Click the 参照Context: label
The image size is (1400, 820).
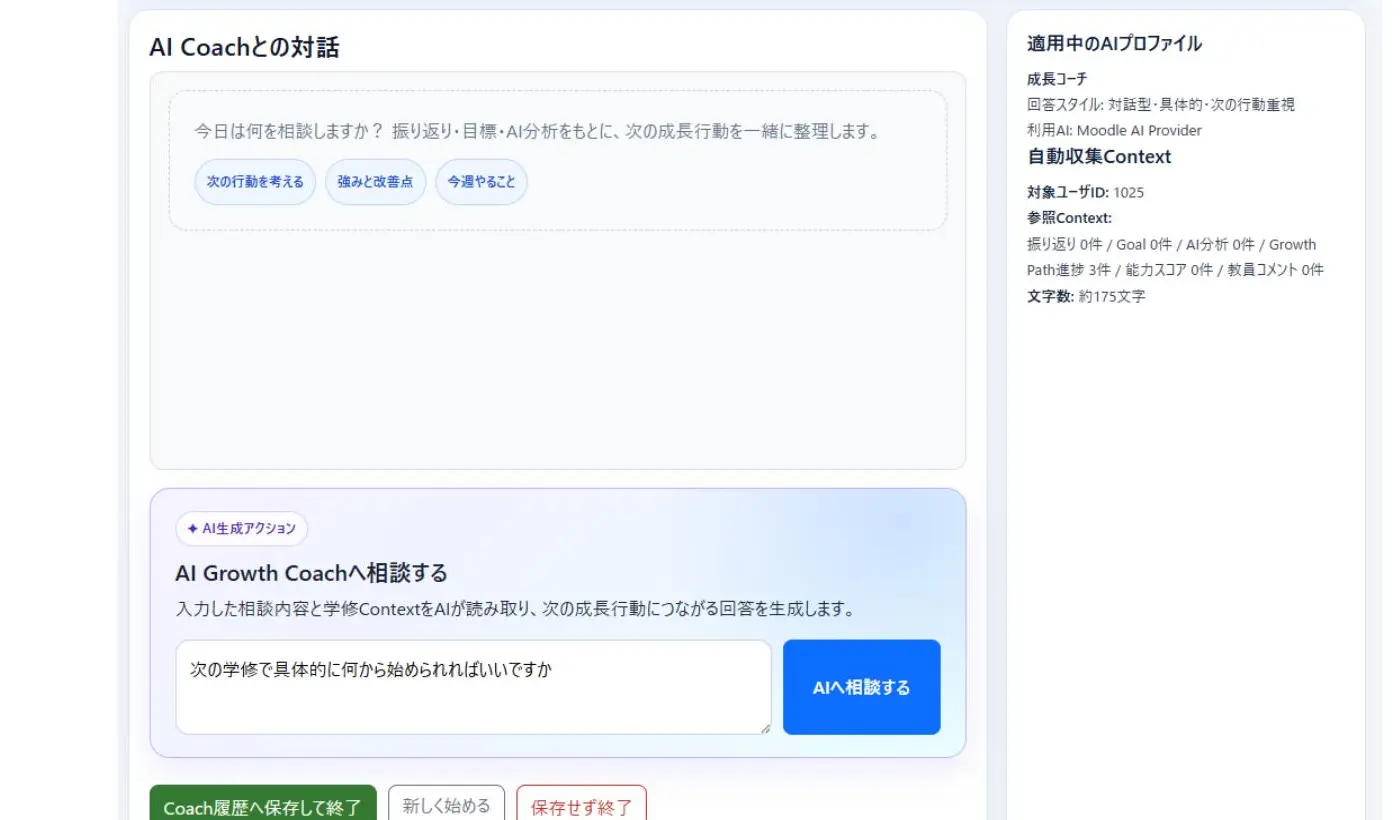tap(1069, 218)
